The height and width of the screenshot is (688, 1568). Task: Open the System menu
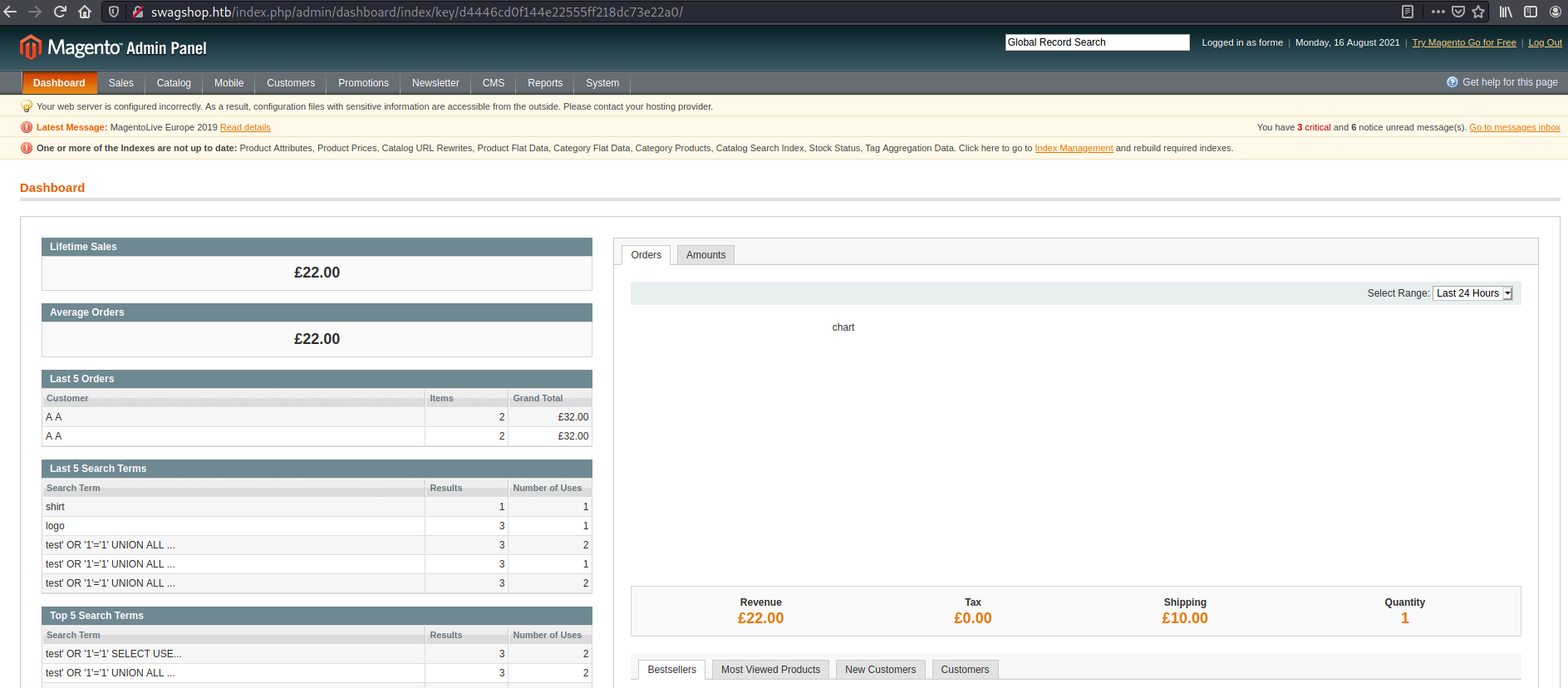(x=602, y=83)
